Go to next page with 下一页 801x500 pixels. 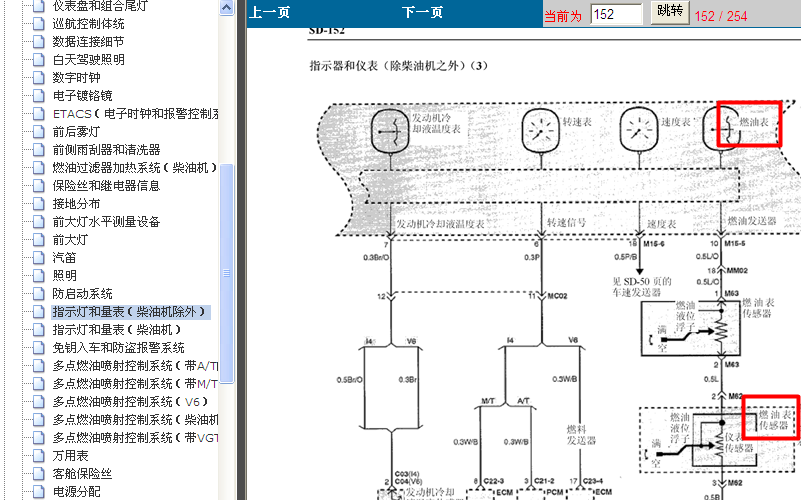pos(422,12)
